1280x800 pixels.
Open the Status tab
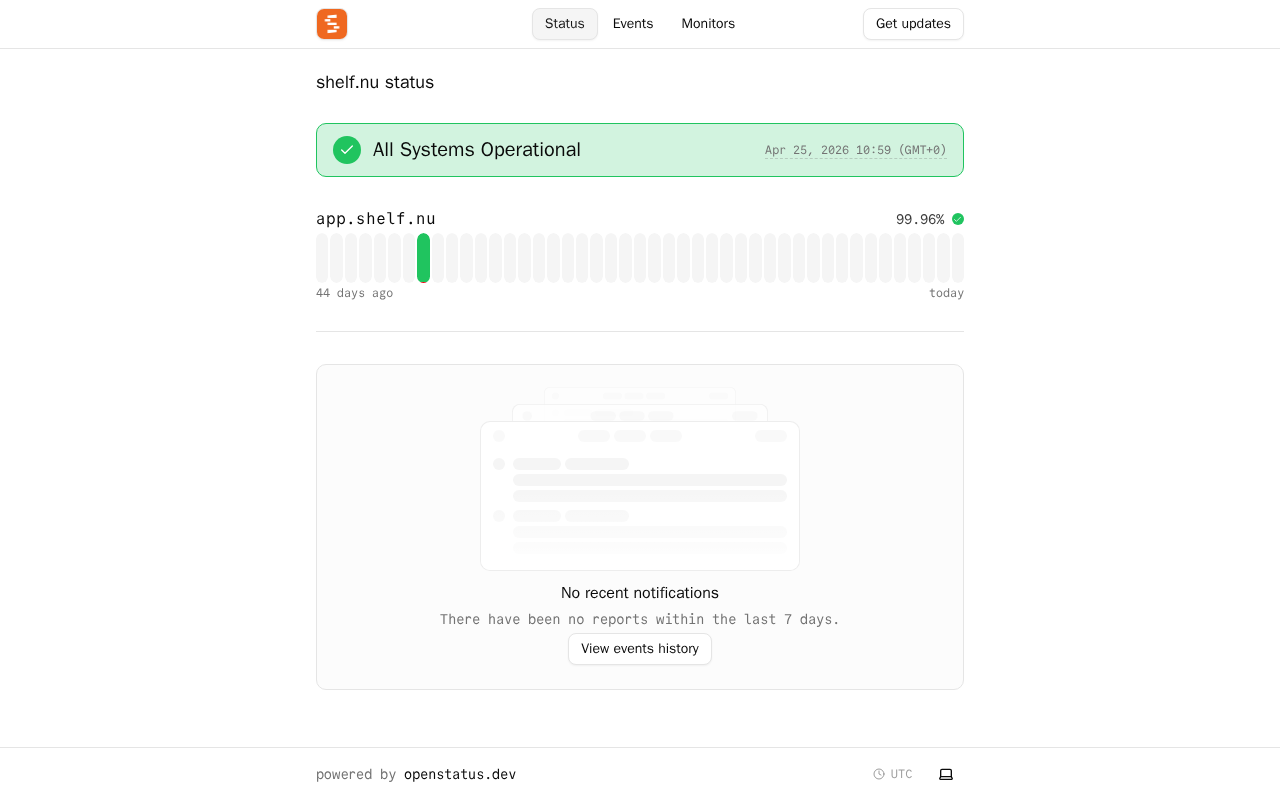564,24
